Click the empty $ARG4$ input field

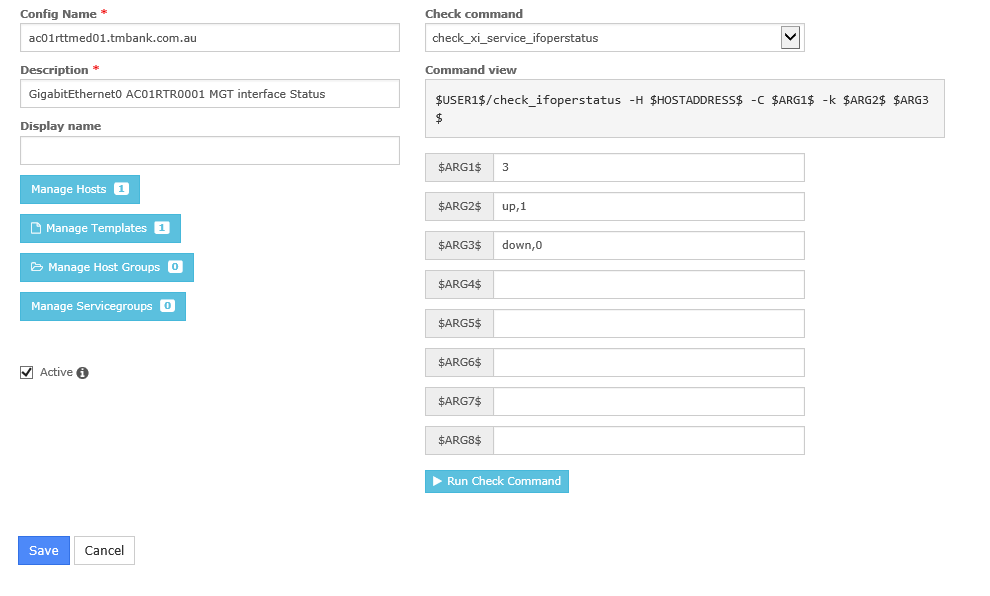pyautogui.click(x=648, y=284)
